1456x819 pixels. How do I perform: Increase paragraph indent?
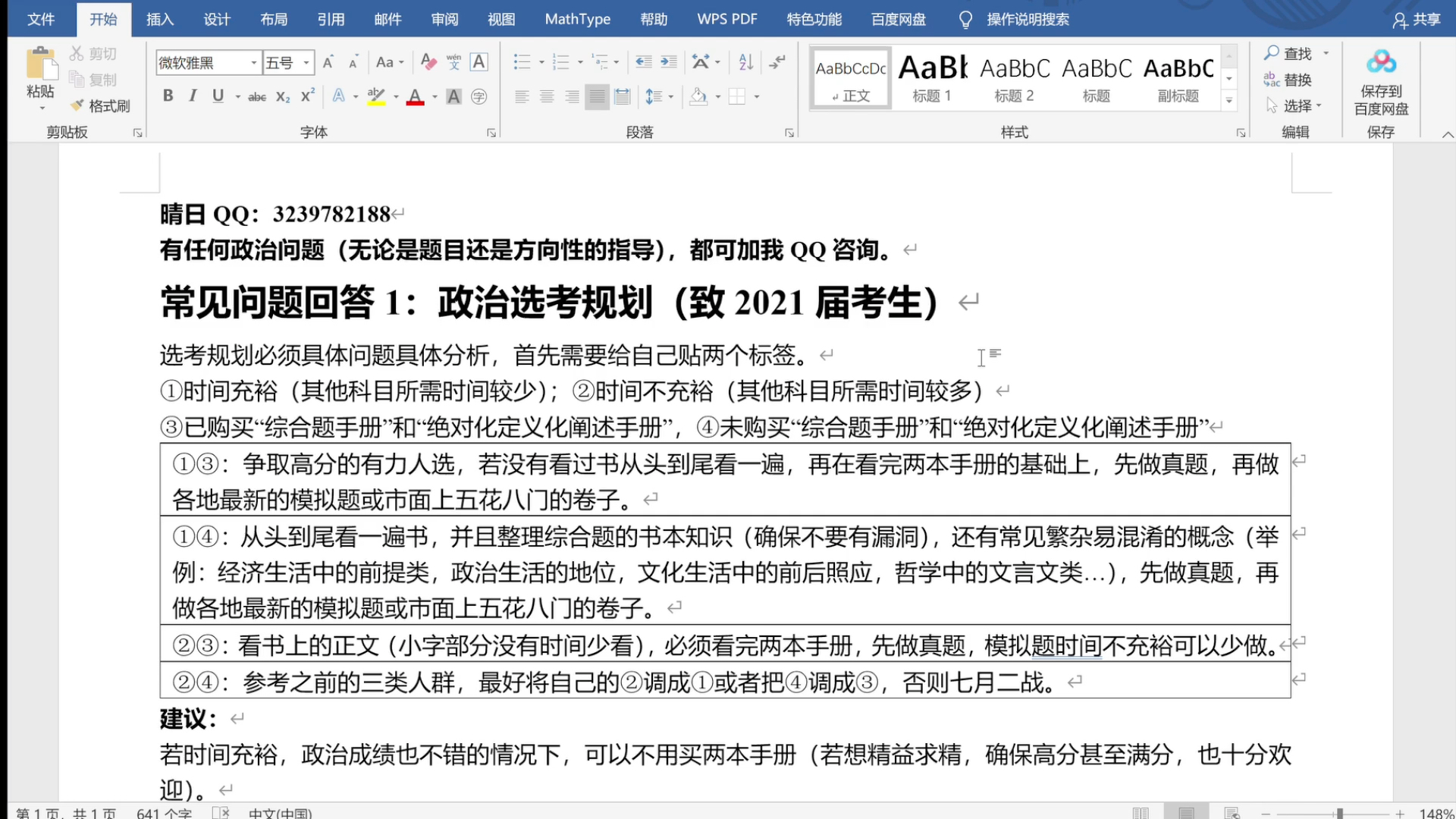(x=669, y=62)
